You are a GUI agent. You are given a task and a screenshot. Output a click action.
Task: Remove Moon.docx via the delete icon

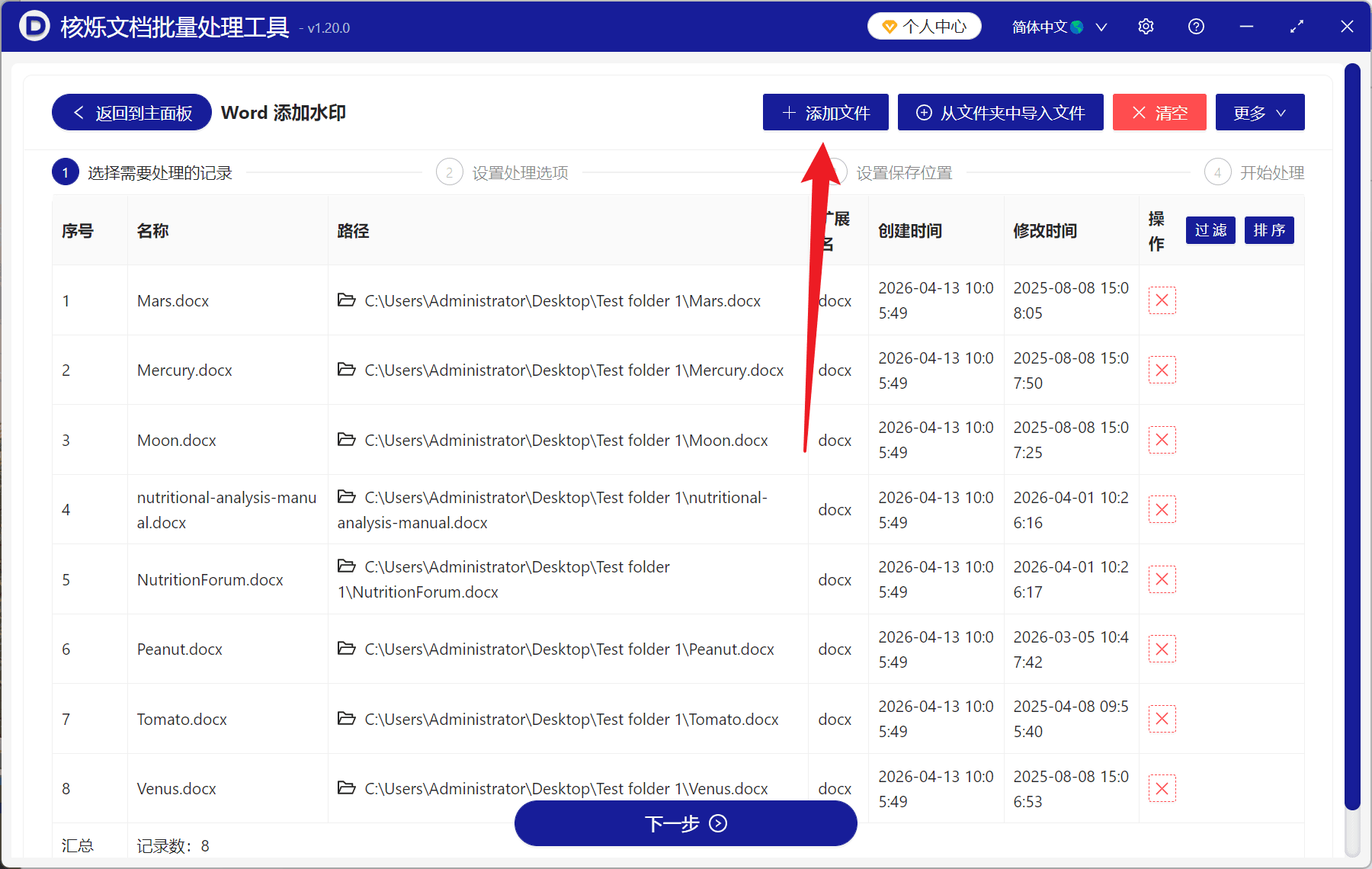pos(1162,440)
